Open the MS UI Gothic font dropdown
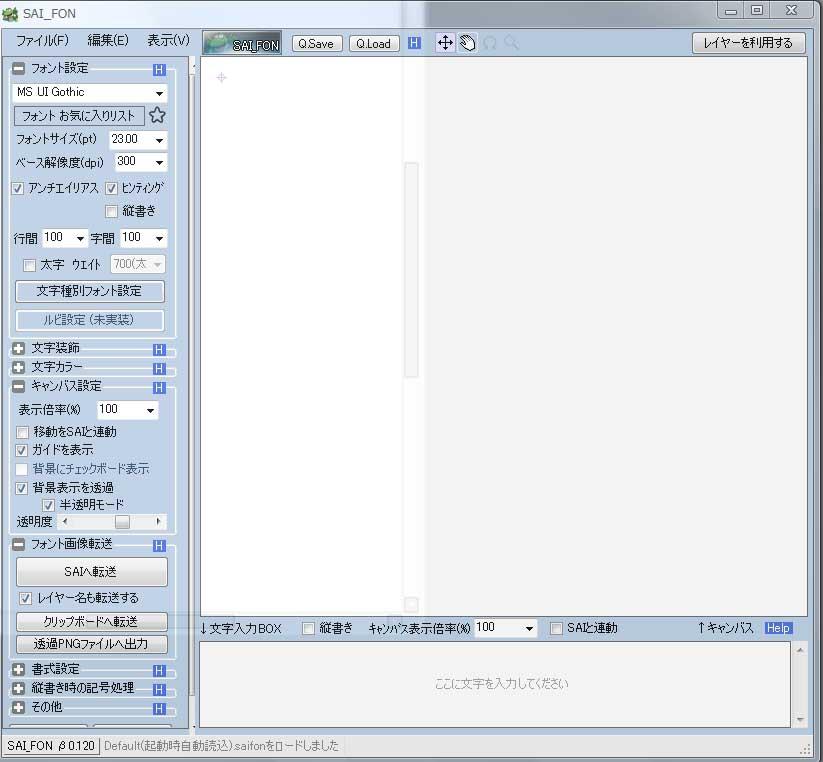Viewport: 823px width, 762px height. click(159, 93)
